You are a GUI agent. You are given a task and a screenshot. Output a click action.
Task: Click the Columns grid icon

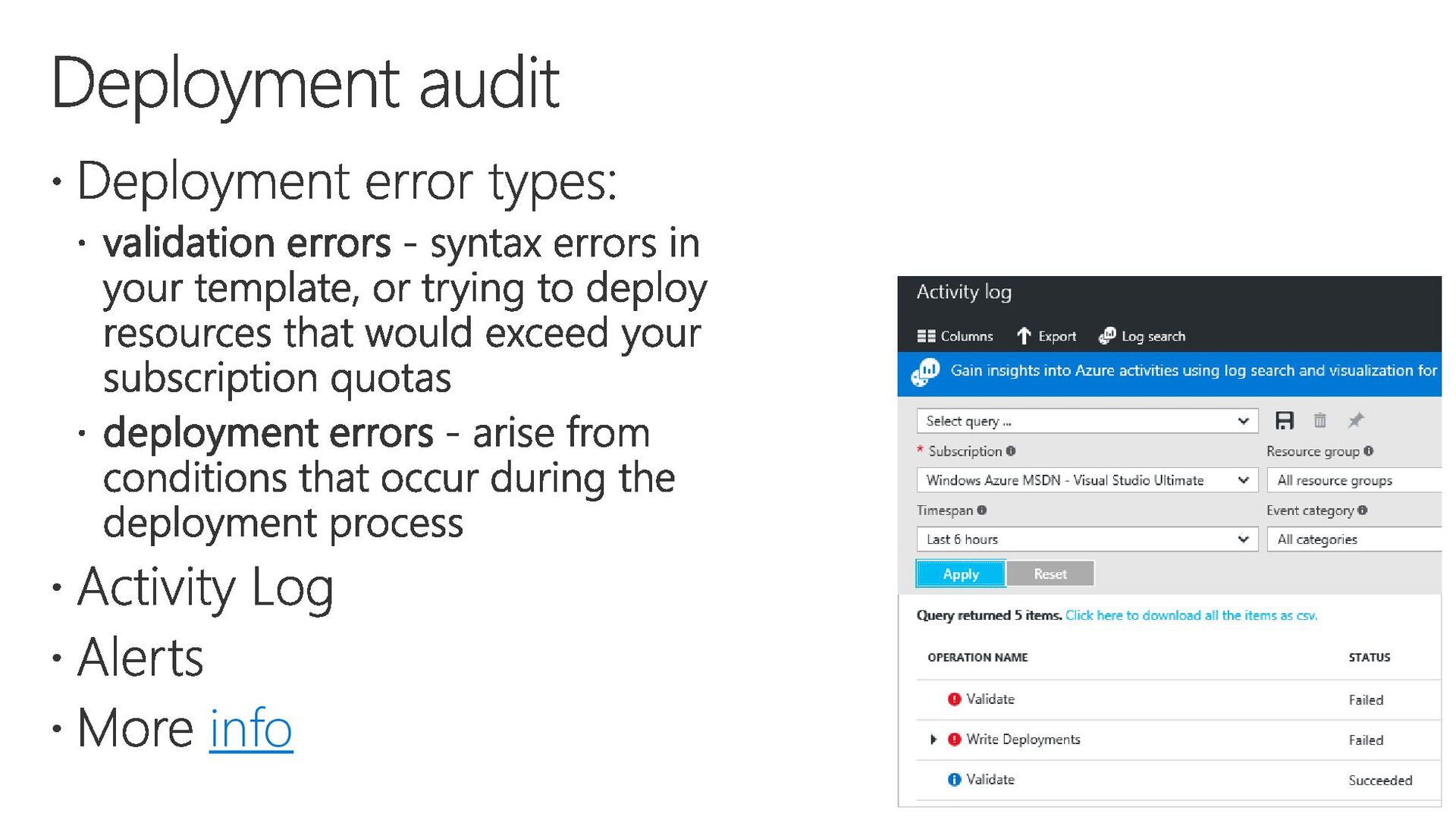tap(926, 336)
